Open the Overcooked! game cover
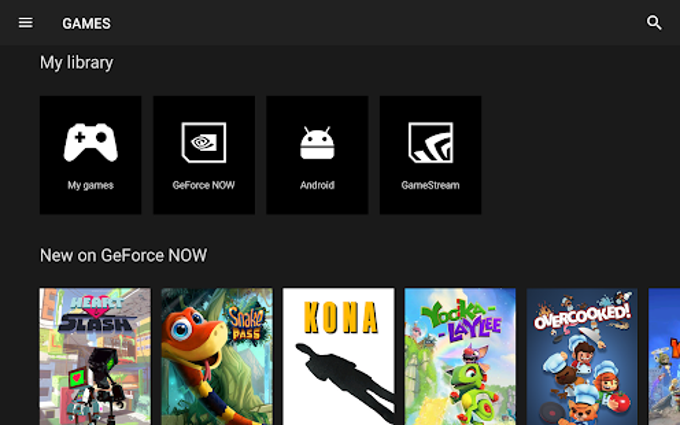The width and height of the screenshot is (680, 425). pos(581,356)
